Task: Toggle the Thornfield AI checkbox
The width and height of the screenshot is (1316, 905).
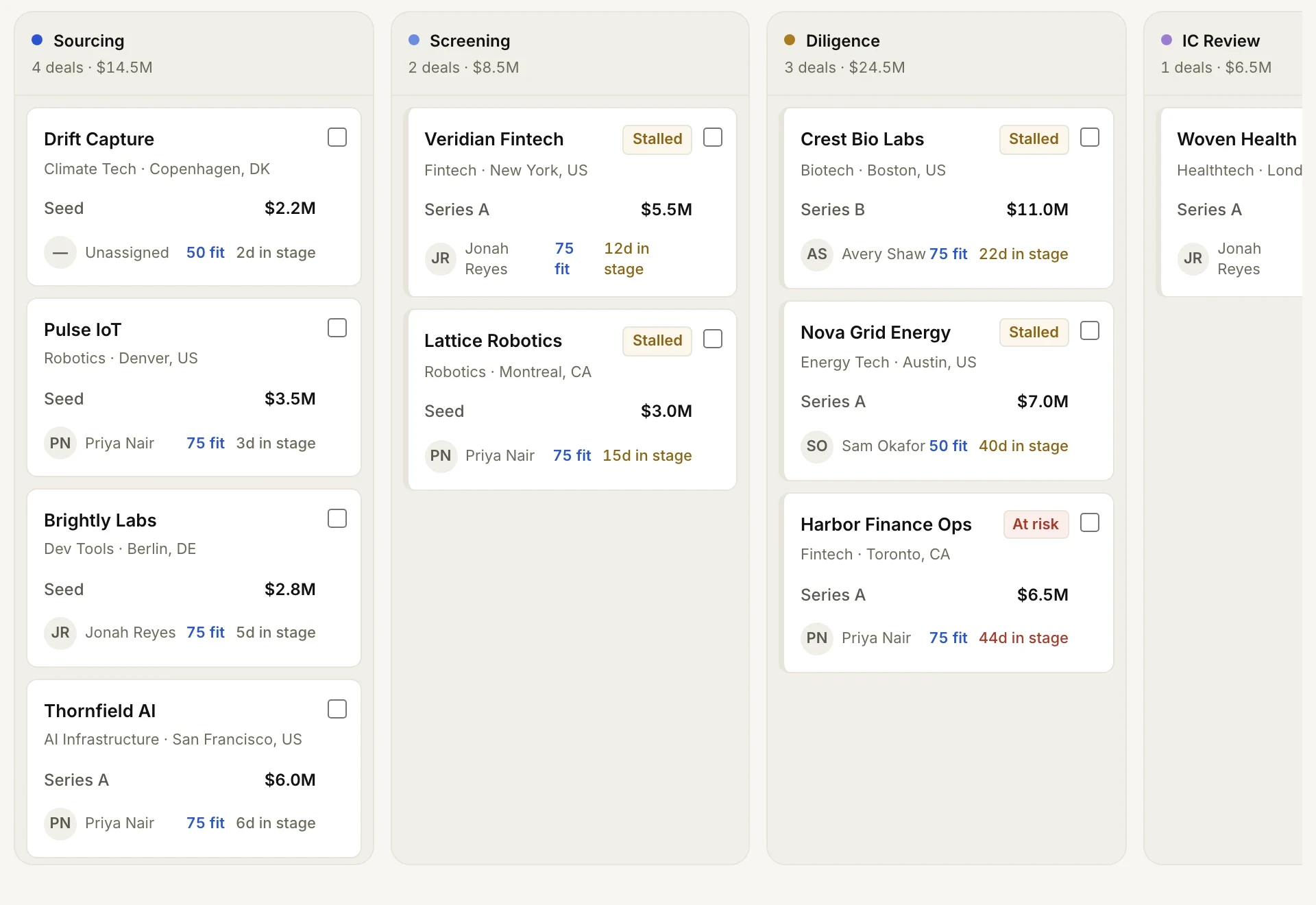Action: pyautogui.click(x=337, y=709)
